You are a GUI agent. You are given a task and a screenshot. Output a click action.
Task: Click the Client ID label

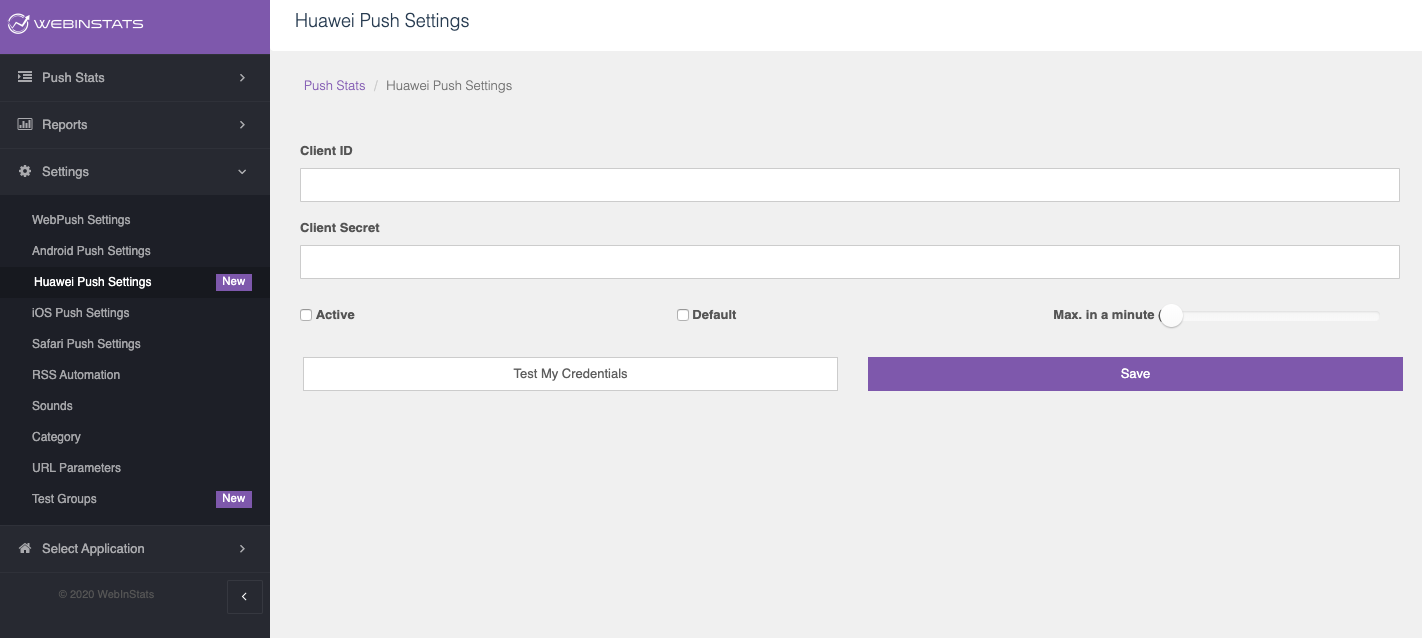coord(326,151)
